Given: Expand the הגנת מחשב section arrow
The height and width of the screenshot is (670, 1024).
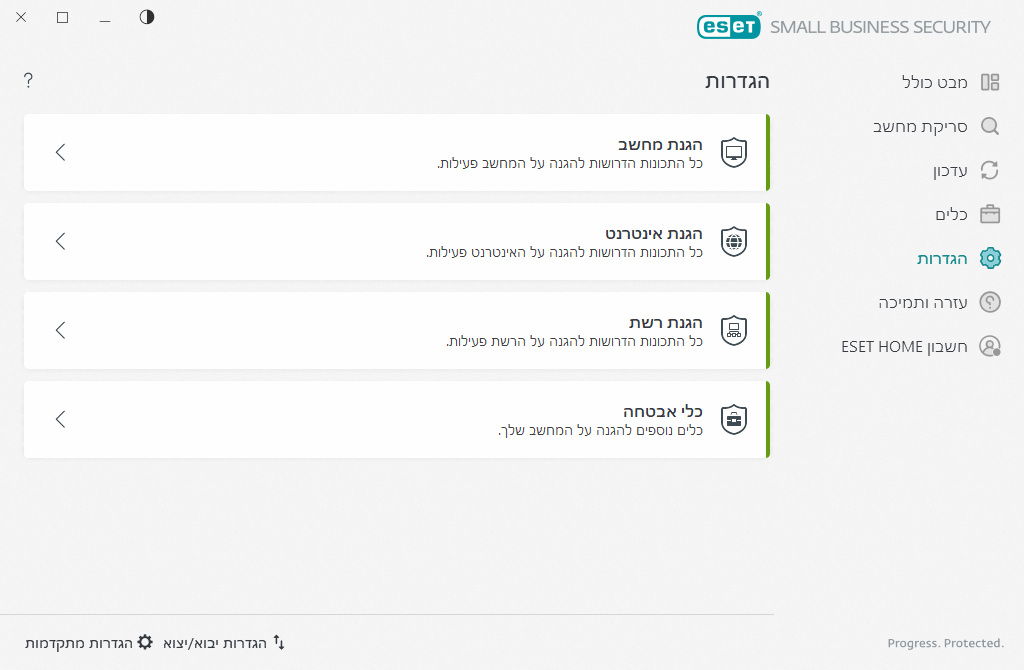Looking at the screenshot, I should 61,152.
